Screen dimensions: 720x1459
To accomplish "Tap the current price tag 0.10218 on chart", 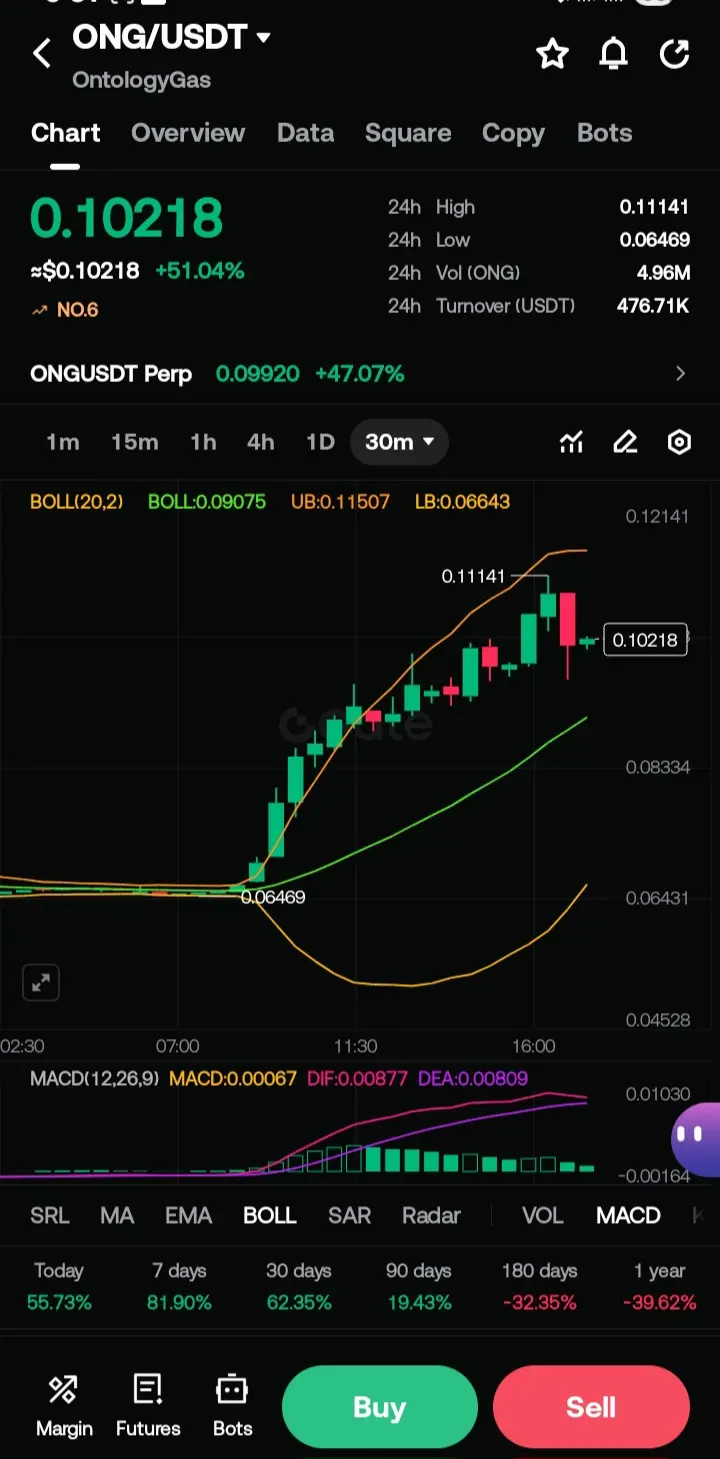I will [645, 640].
